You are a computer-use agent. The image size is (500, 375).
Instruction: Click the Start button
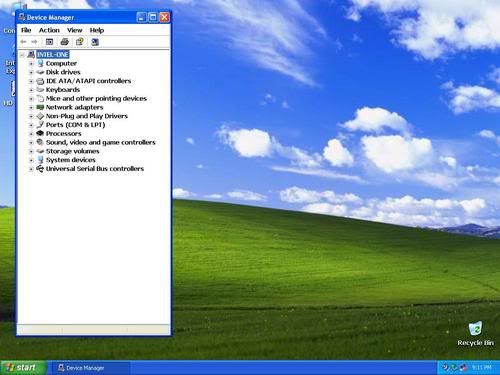coord(23,368)
